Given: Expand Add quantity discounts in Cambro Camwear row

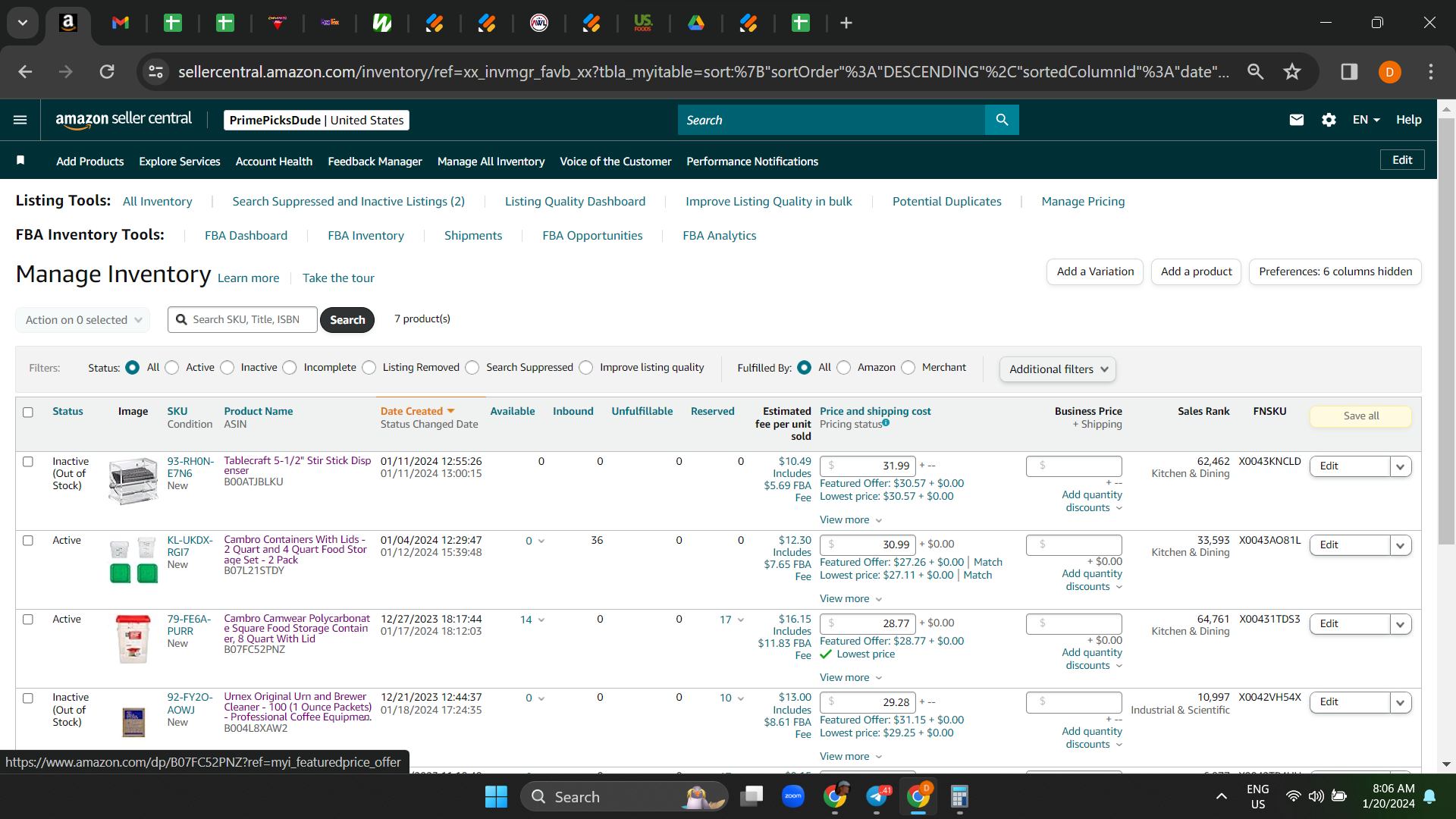Looking at the screenshot, I should 1092,659.
